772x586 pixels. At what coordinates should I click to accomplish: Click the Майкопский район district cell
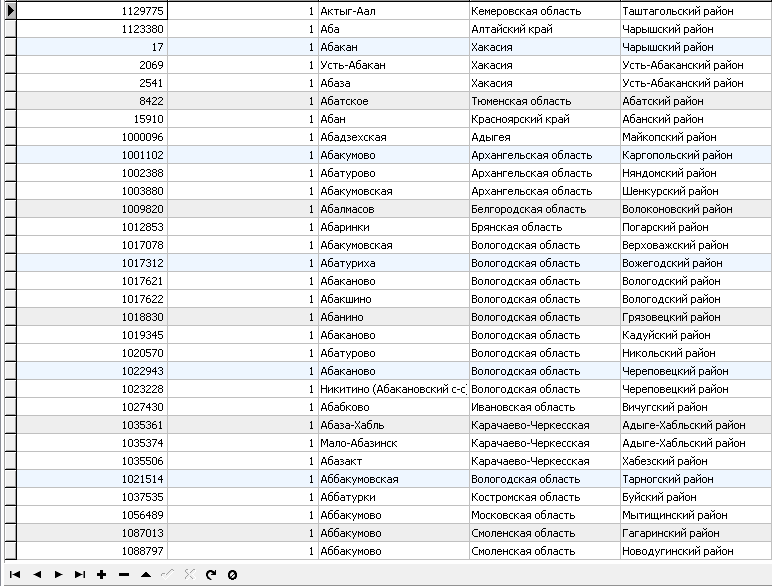click(x=694, y=137)
